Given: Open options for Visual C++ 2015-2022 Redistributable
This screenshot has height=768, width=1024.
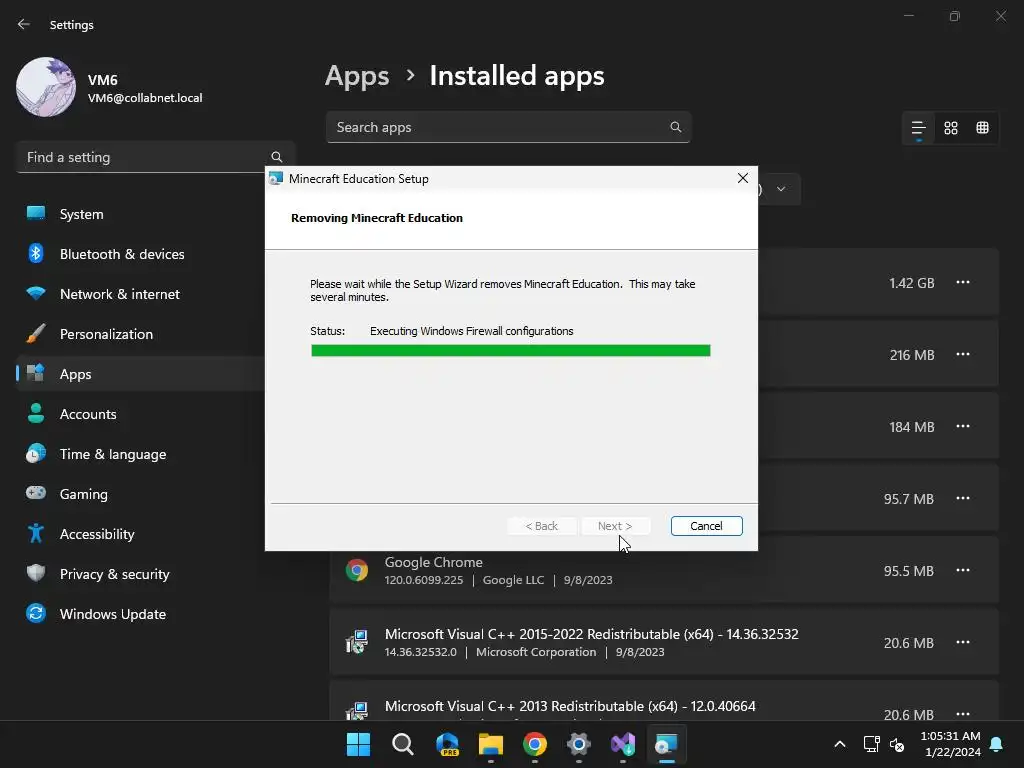Looking at the screenshot, I should click(x=963, y=642).
